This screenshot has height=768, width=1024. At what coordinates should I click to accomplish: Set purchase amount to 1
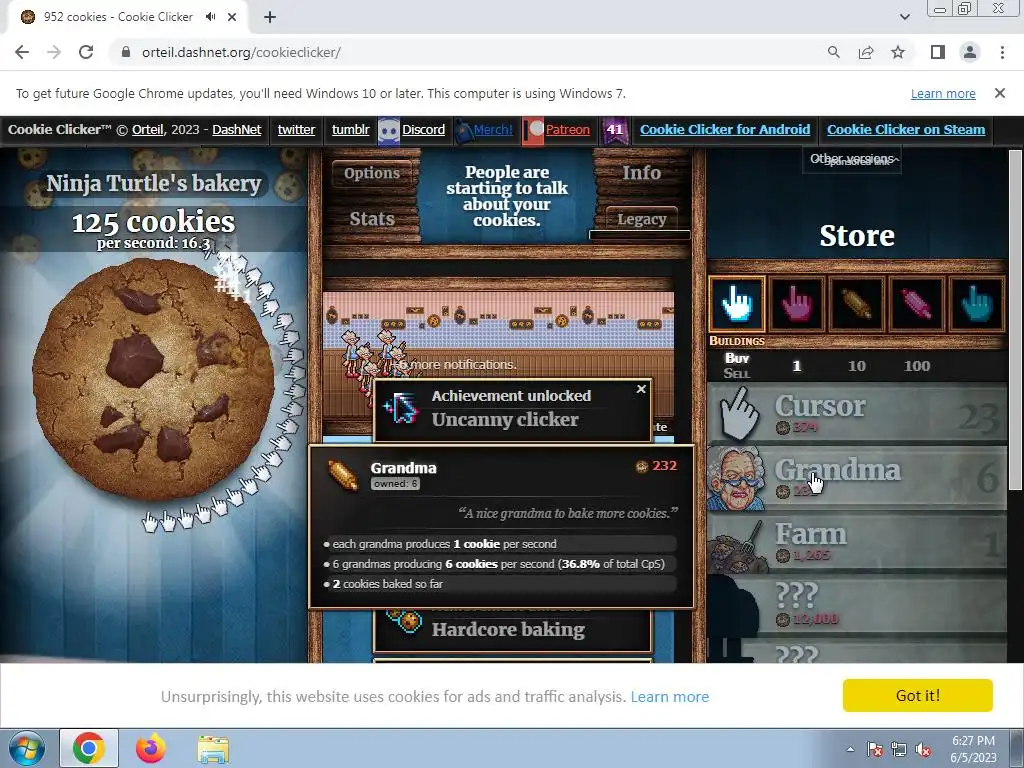point(796,366)
